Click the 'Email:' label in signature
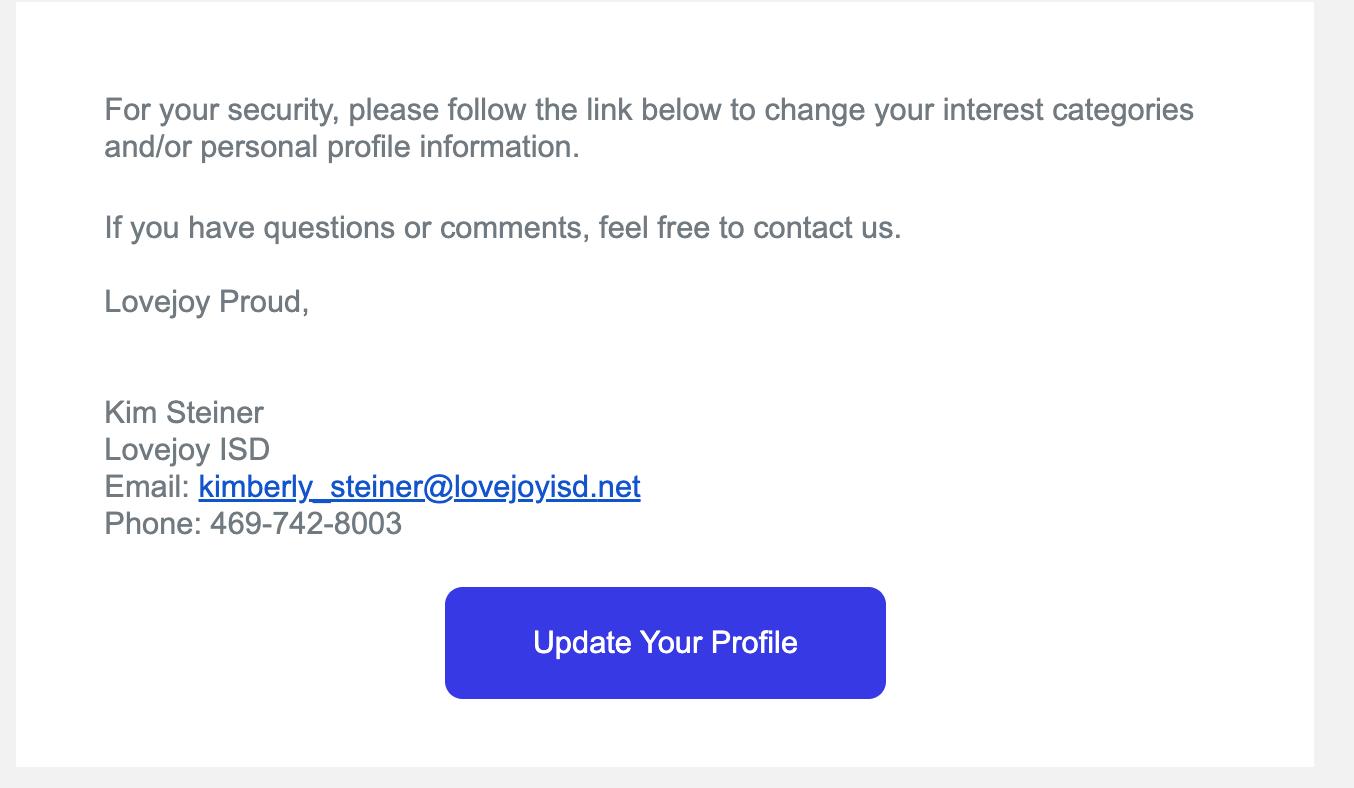The image size is (1354, 788). point(147,487)
